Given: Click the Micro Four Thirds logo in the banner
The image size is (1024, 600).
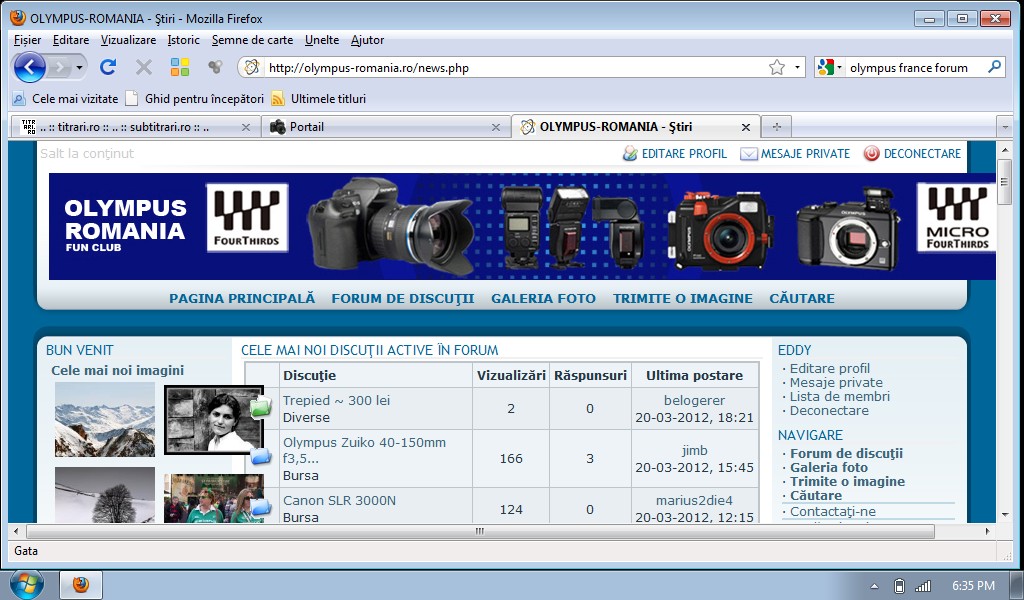Looking at the screenshot, I should tap(957, 217).
